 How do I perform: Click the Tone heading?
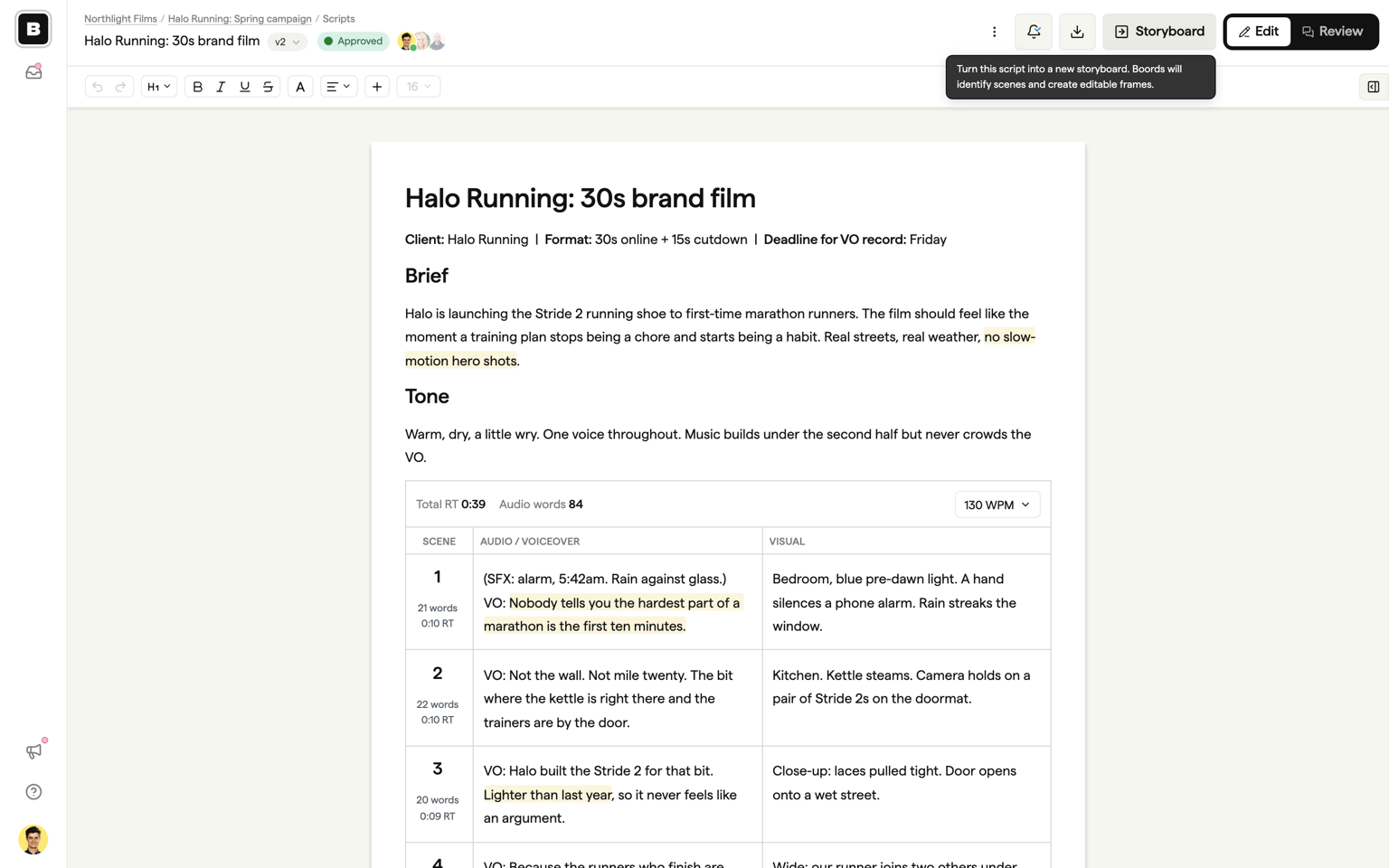pyautogui.click(x=427, y=396)
